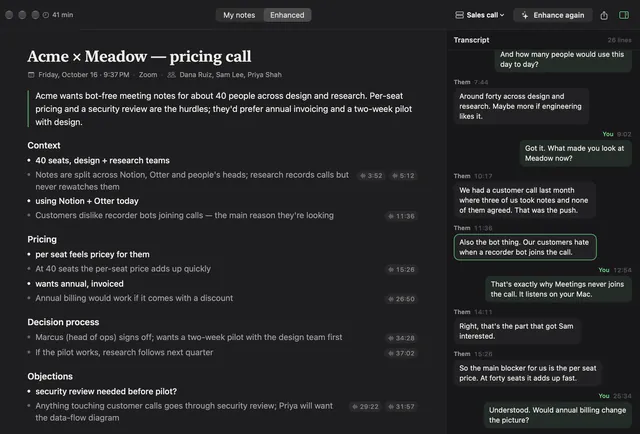This screenshot has height=434, width=640.
Task: Click the attendees people icon
Action: pos(171,75)
